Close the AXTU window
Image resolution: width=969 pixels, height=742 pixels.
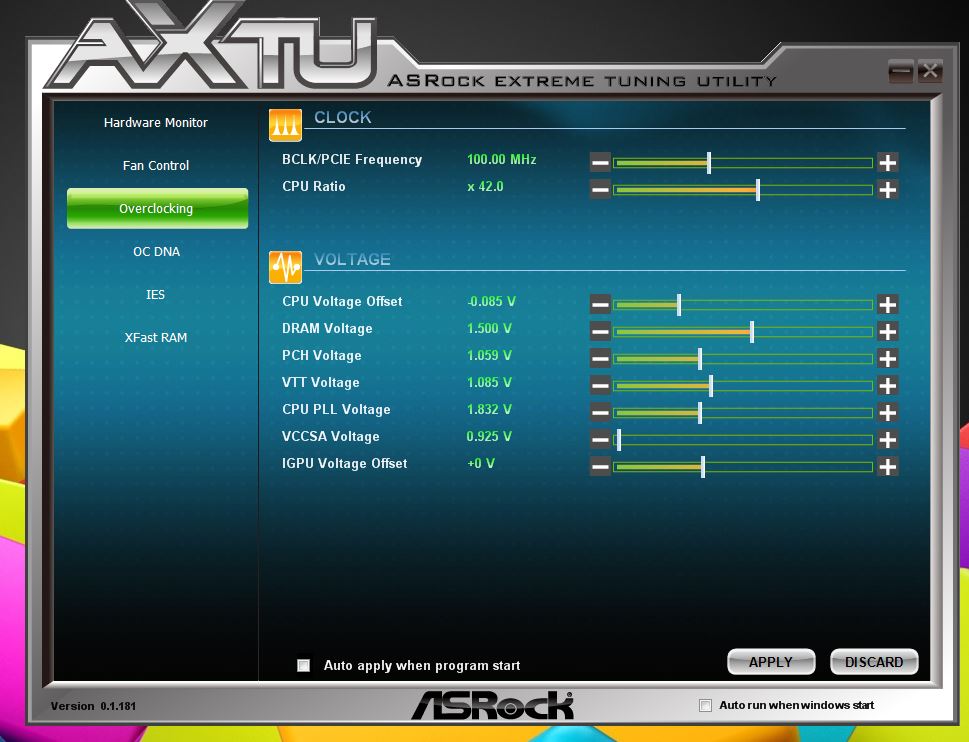[x=929, y=72]
